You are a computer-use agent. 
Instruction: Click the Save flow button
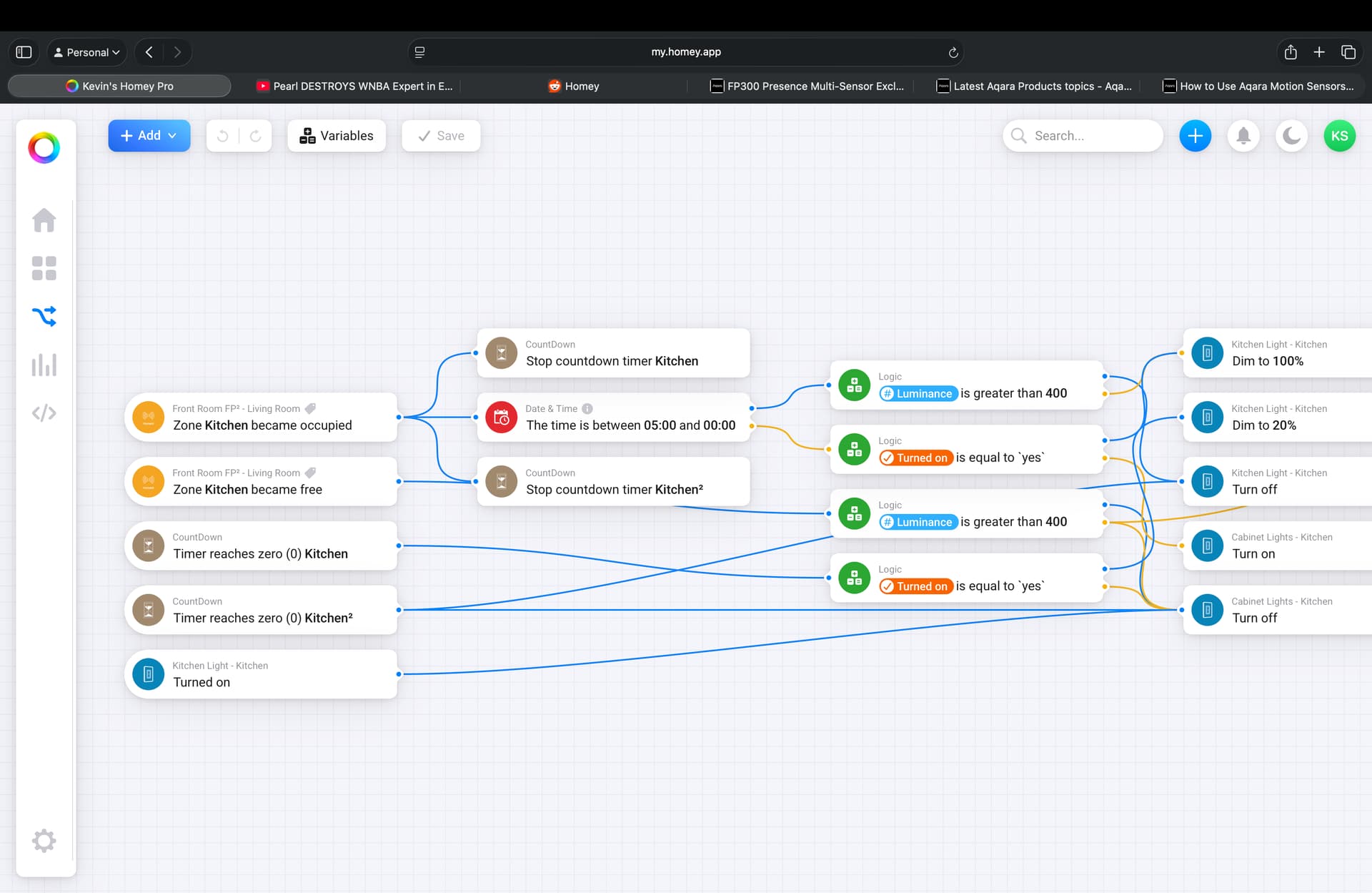coord(441,136)
